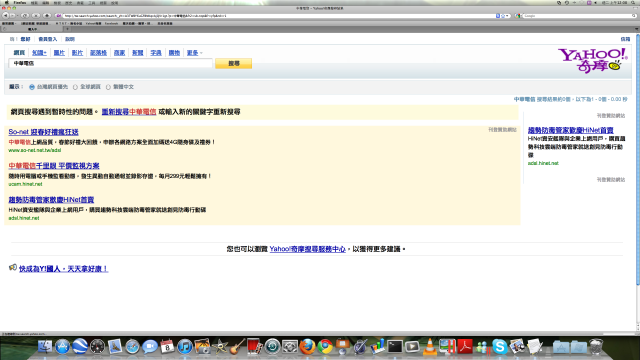640x360 pixels.
Task: Switch to the 部落格 blog search tab
Action: (98, 53)
